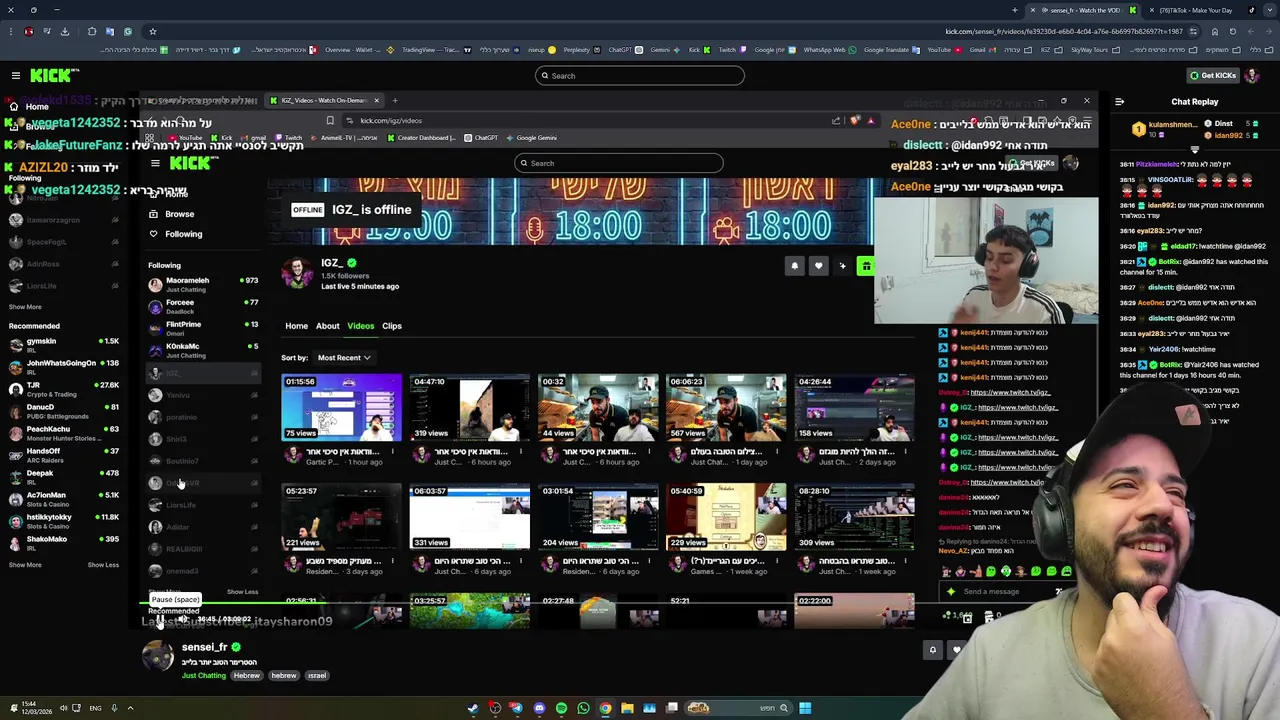Collapse Recommended list with Show Less

click(103, 565)
